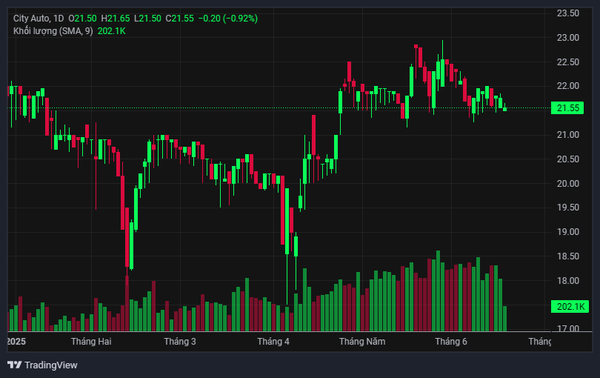
Task: Click the dotted 21.55 price line
Action: pos(279,108)
